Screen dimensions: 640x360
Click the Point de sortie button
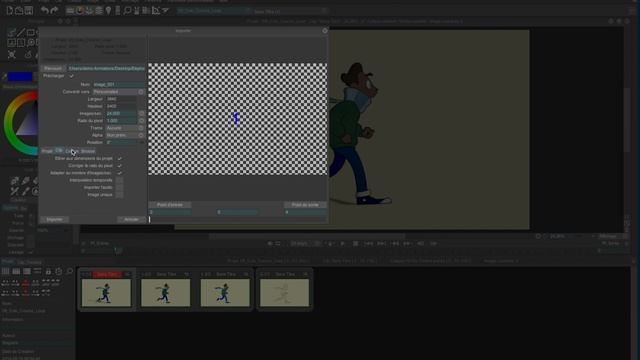[x=305, y=205]
